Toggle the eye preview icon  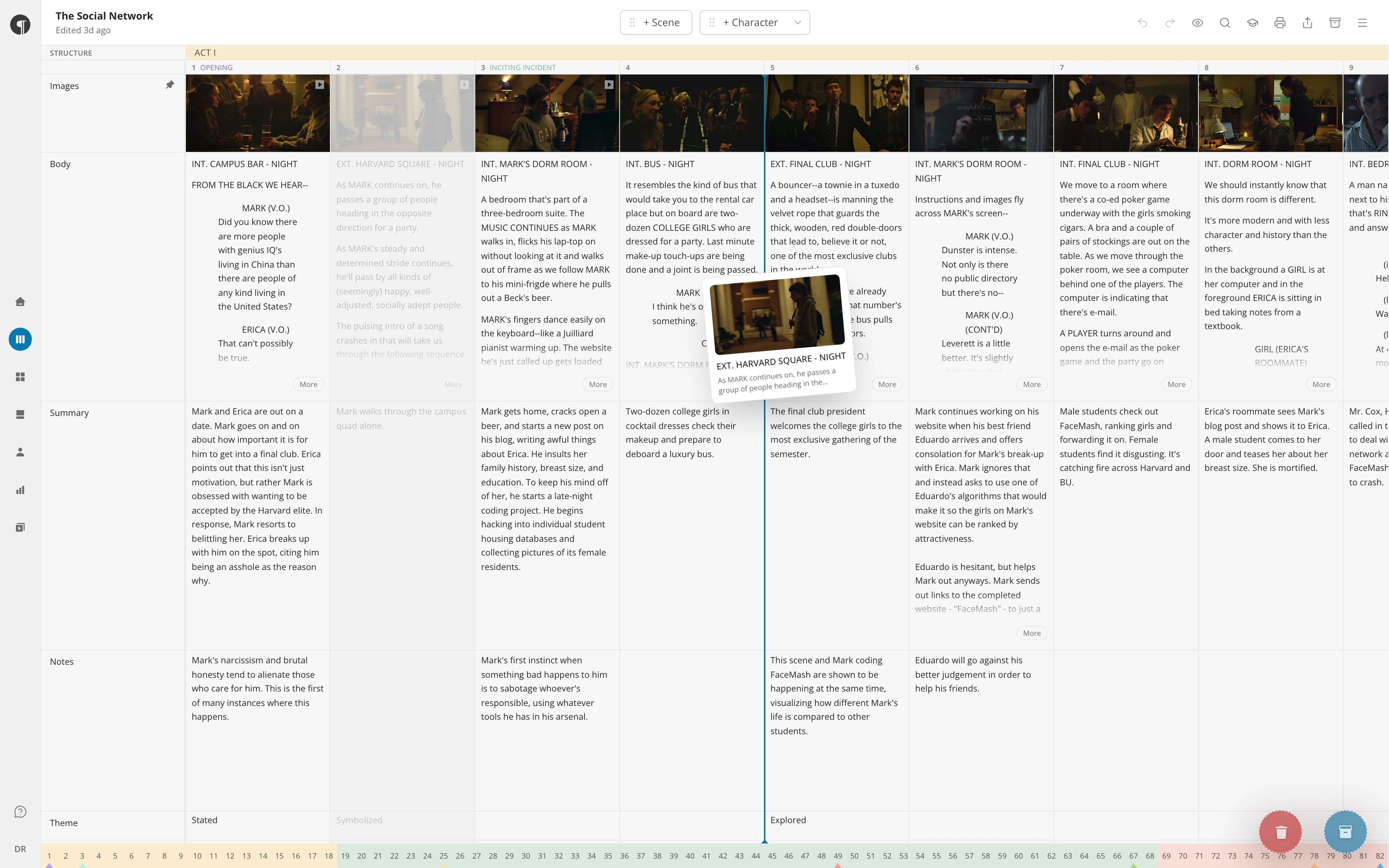click(x=1197, y=23)
